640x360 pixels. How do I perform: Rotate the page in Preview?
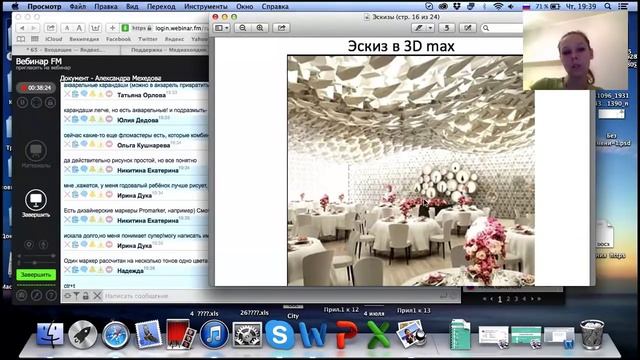click(x=447, y=28)
